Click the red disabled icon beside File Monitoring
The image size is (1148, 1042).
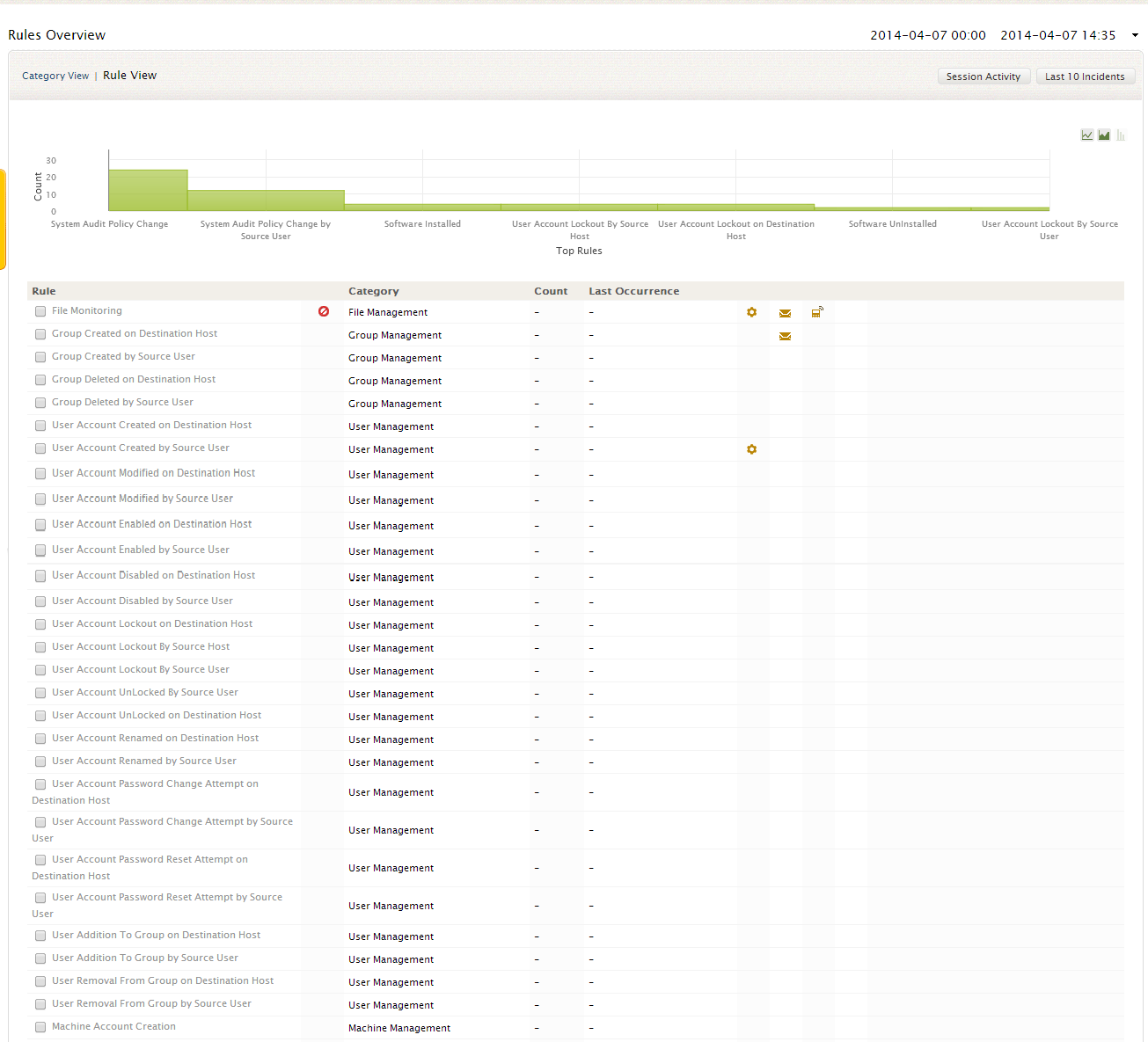[324, 311]
